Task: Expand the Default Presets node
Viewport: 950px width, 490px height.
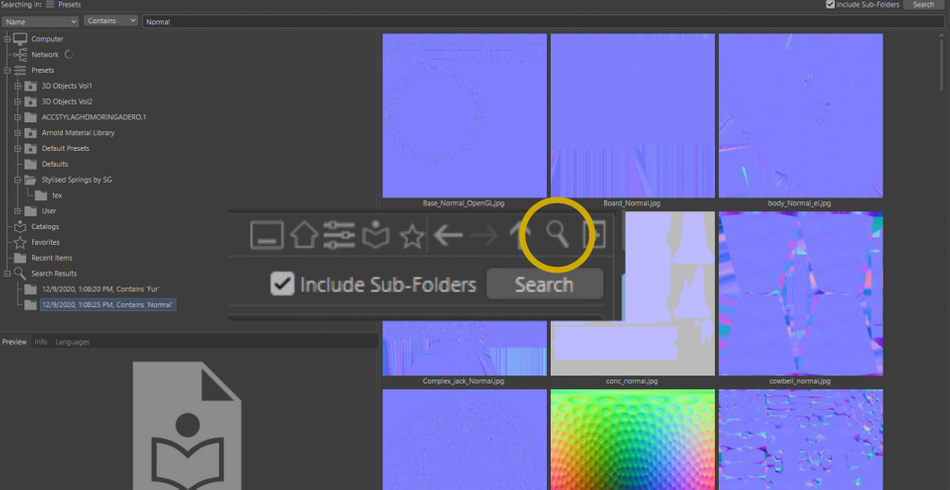Action: [18, 148]
